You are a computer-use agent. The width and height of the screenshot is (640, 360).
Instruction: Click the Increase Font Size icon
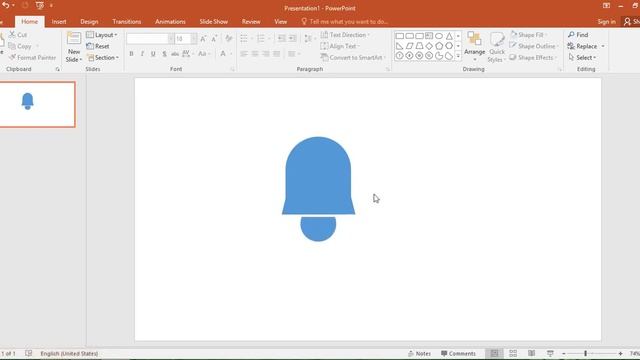(203, 39)
